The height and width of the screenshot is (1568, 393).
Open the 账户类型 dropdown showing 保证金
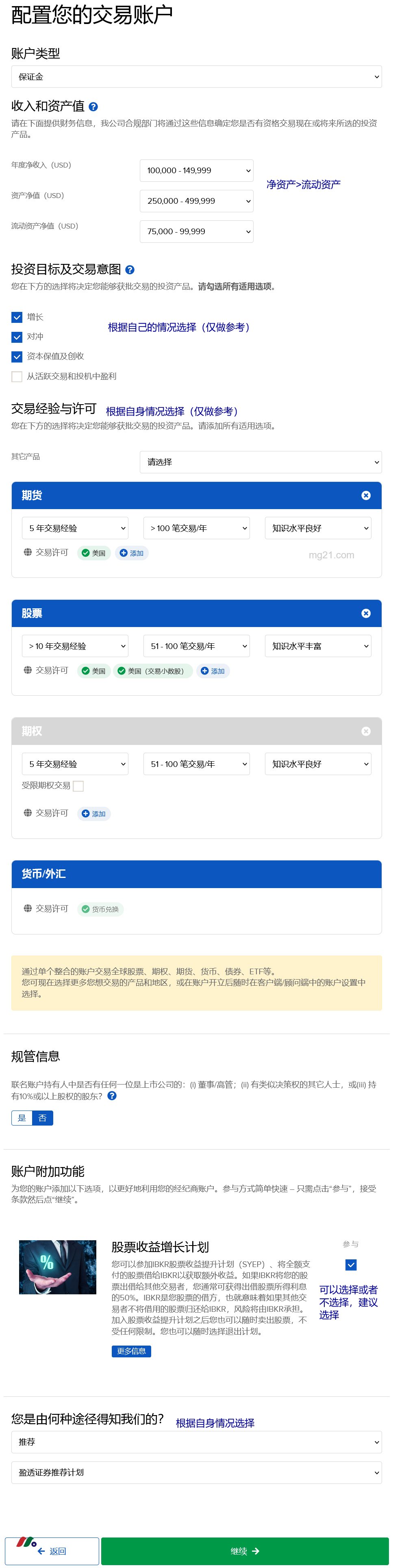coord(197,77)
